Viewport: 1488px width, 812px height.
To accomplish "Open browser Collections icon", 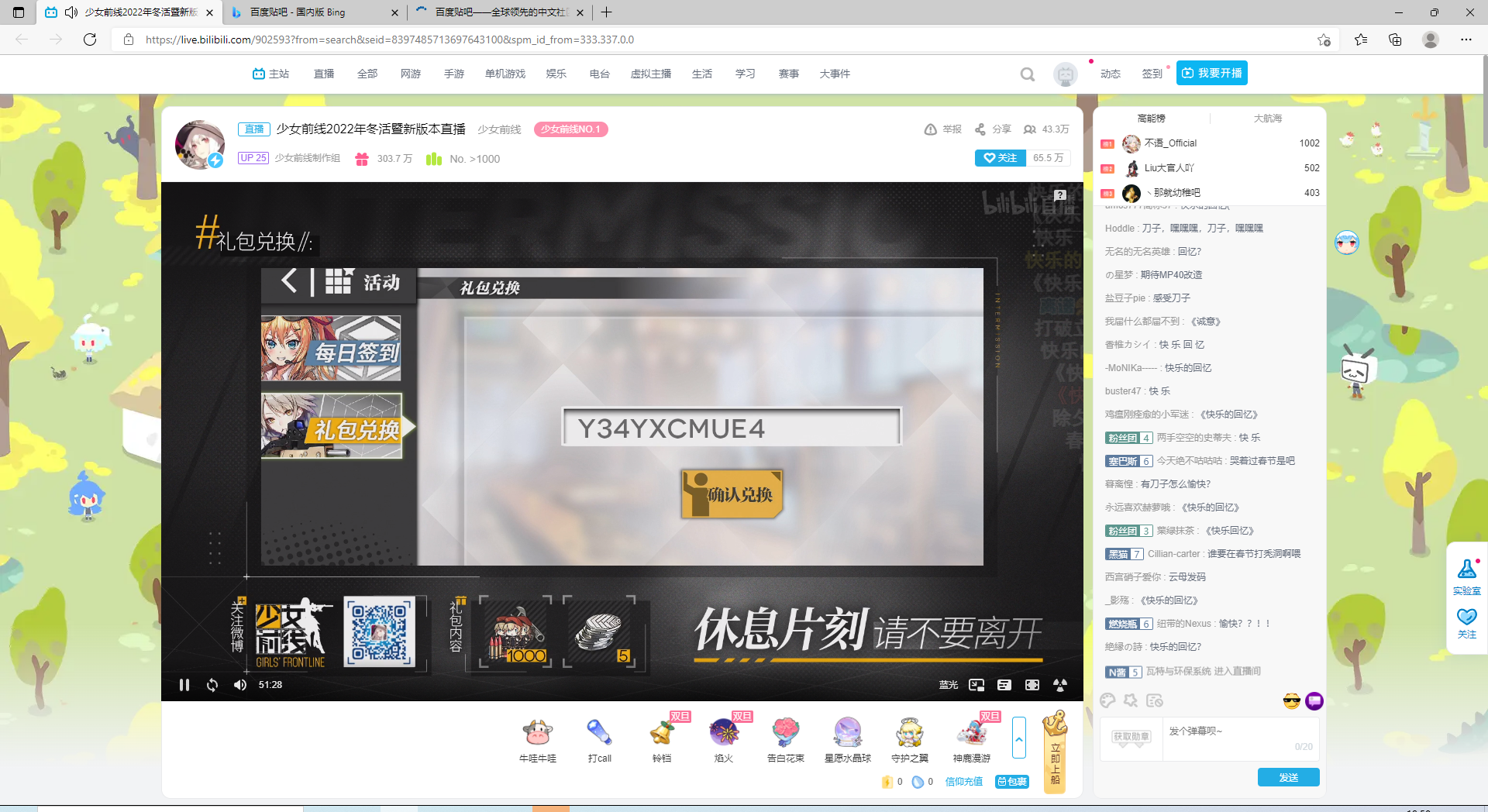I will click(1395, 40).
